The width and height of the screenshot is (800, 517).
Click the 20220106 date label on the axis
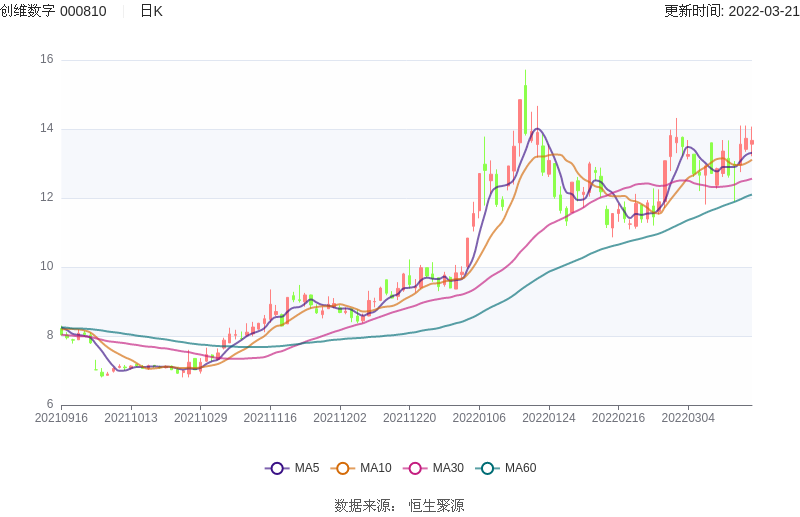(479, 418)
